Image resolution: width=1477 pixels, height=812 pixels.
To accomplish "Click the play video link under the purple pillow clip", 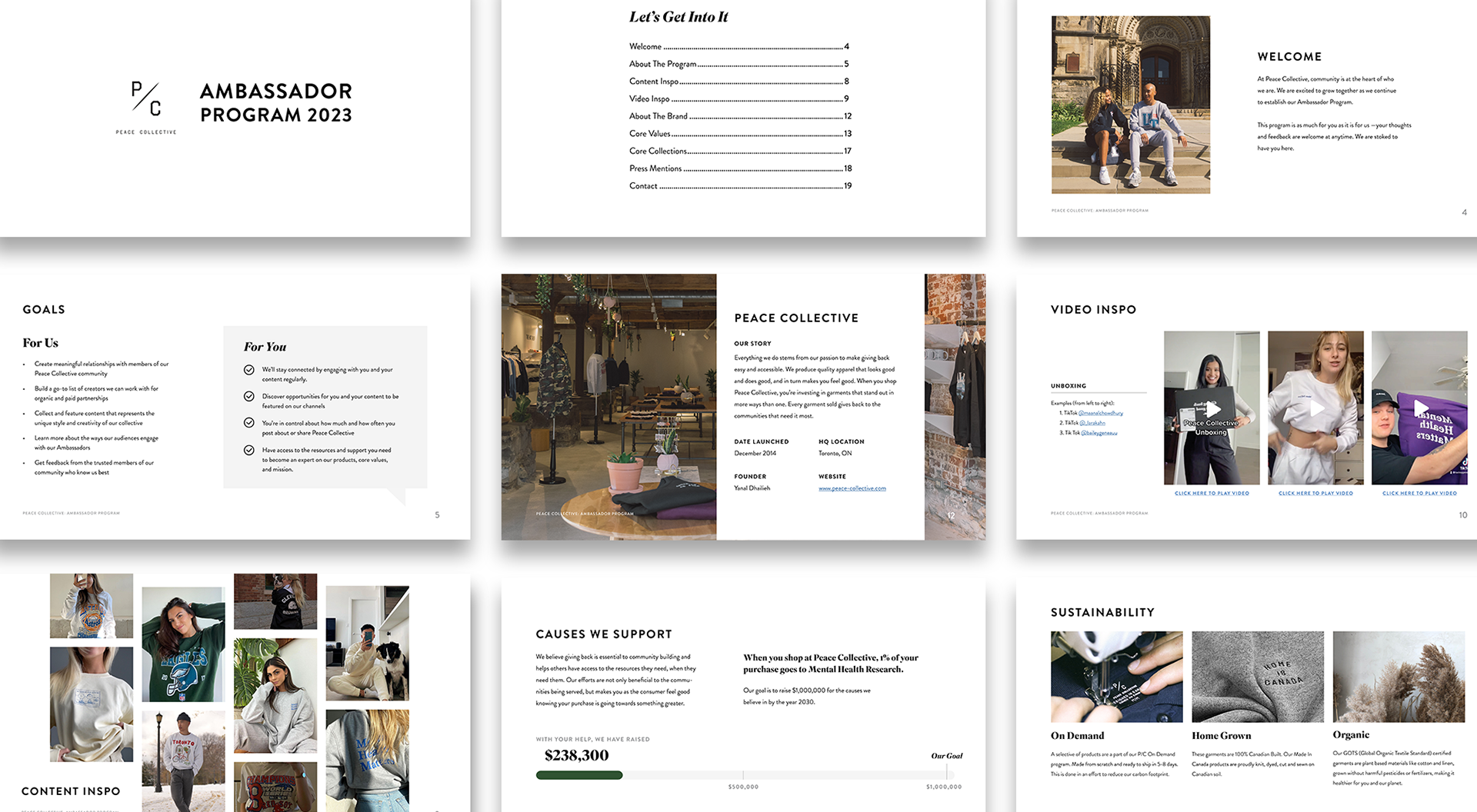I will pos(1419,493).
